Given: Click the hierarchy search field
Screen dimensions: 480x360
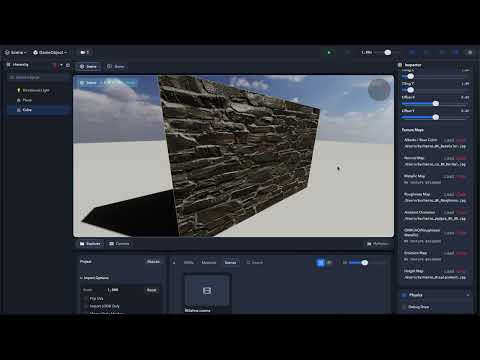Looking at the screenshot, I should 39,77.
